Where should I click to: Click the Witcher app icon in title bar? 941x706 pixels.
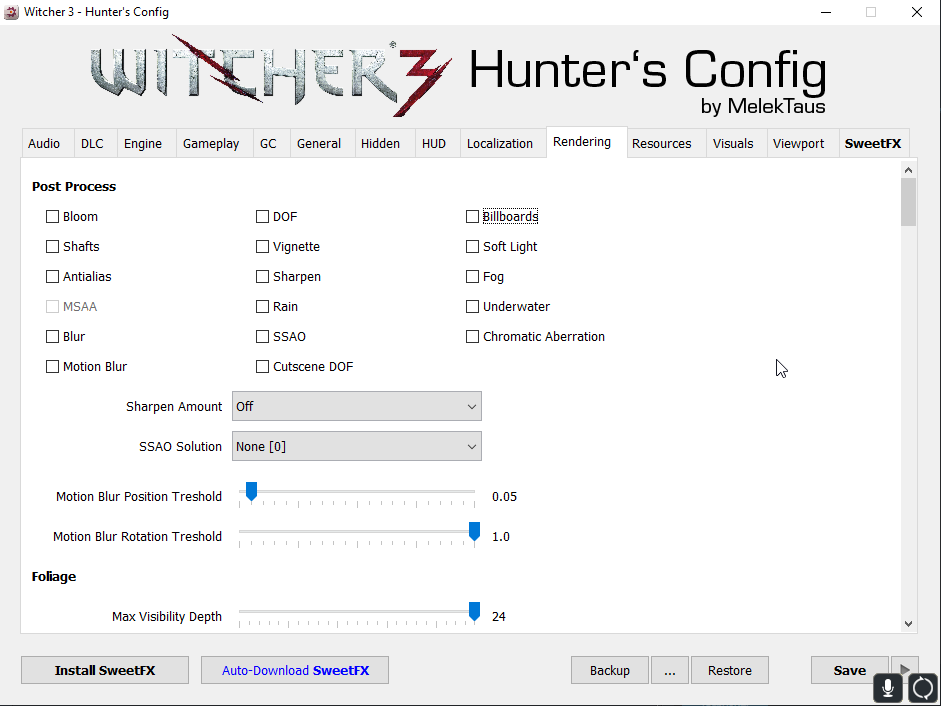pyautogui.click(x=11, y=12)
